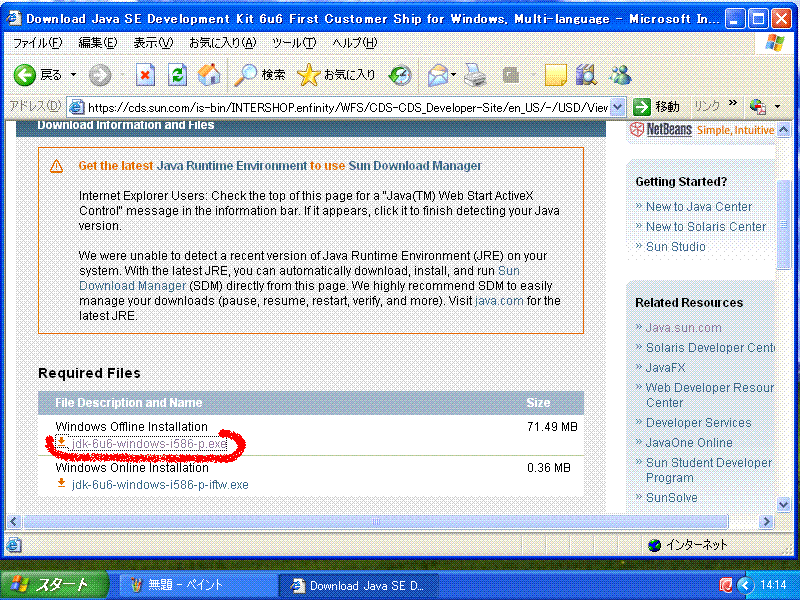Click the Java Runtime Environment heading link

232,166
